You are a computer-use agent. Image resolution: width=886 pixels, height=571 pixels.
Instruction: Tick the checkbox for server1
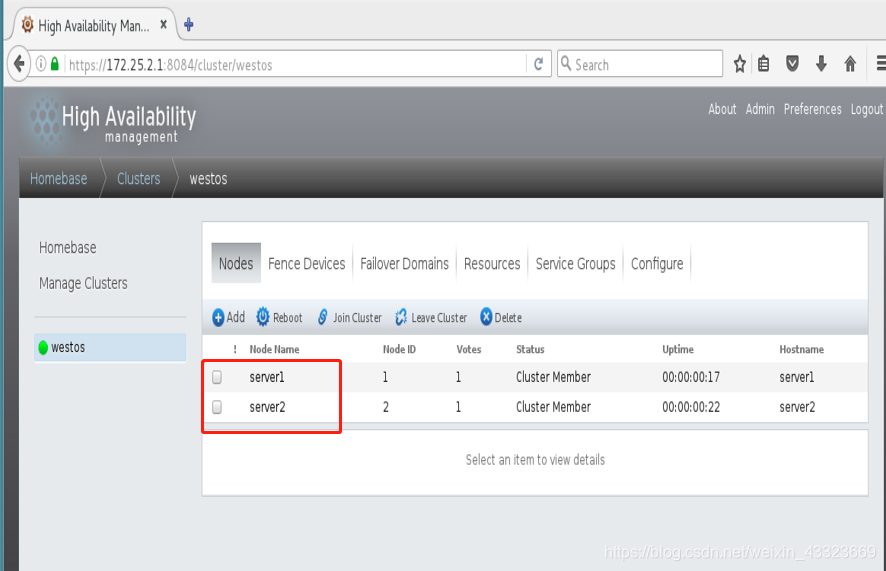click(217, 377)
